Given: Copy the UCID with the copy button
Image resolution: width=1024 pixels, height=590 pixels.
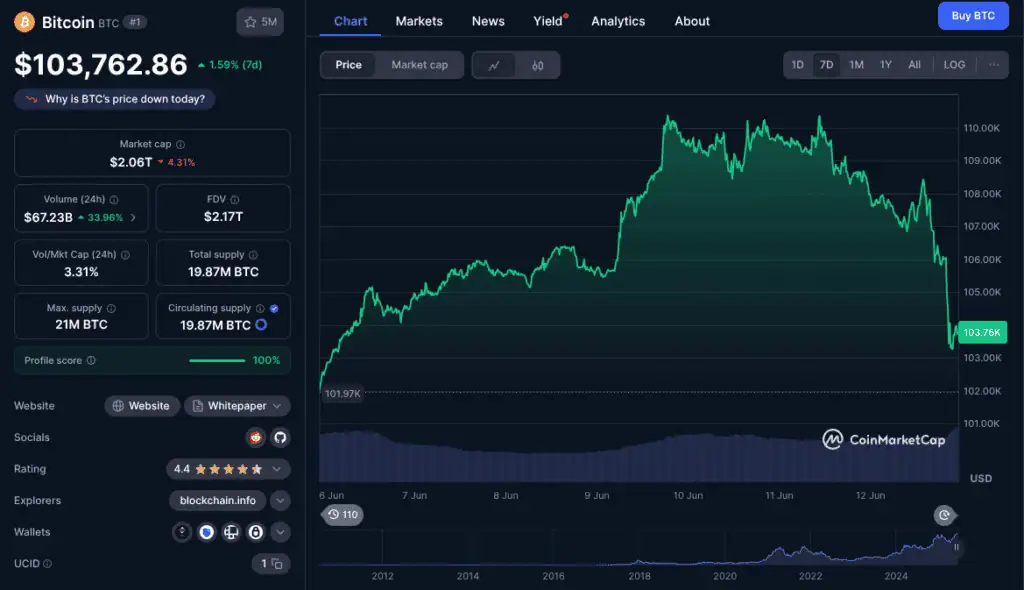Looking at the screenshot, I should pyautogui.click(x=277, y=564).
